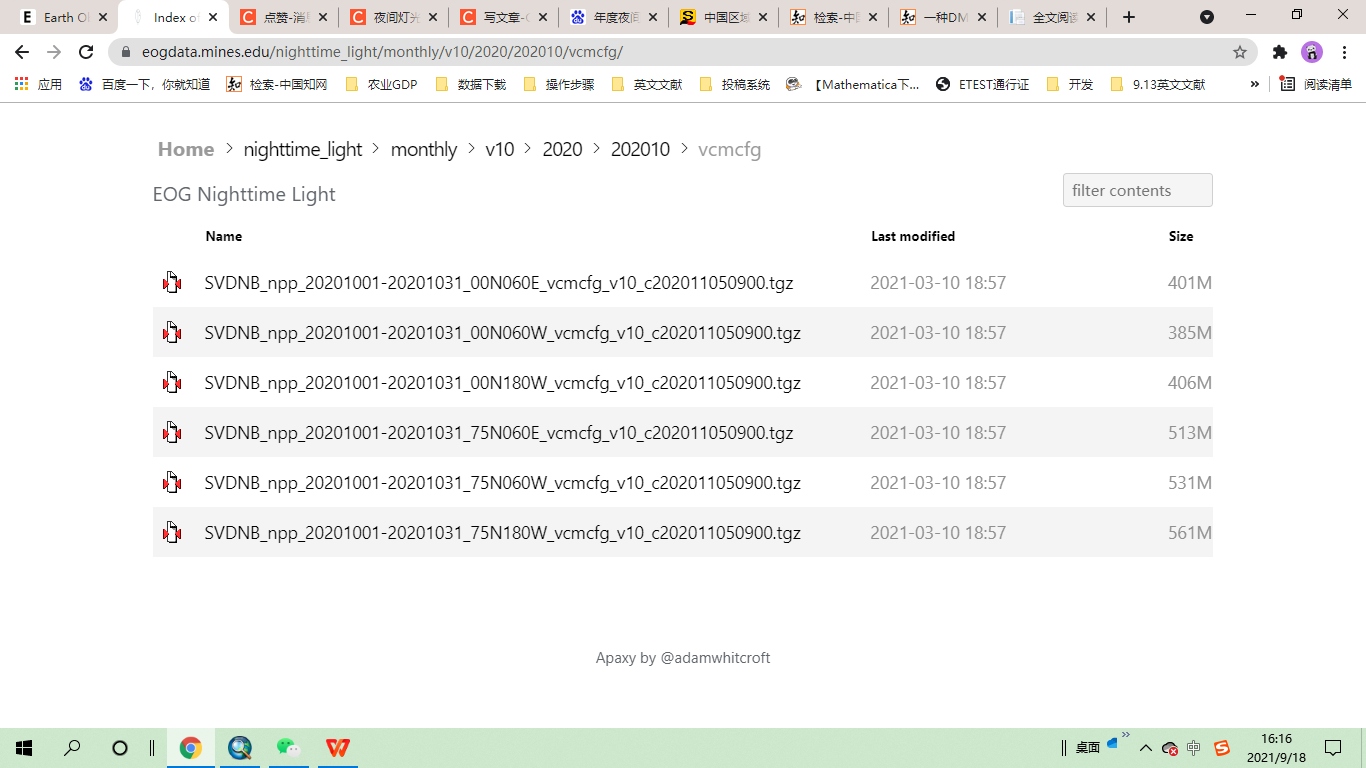Open monthly breadcrumb link
Viewport: 1366px width, 768px height.
[x=424, y=149]
